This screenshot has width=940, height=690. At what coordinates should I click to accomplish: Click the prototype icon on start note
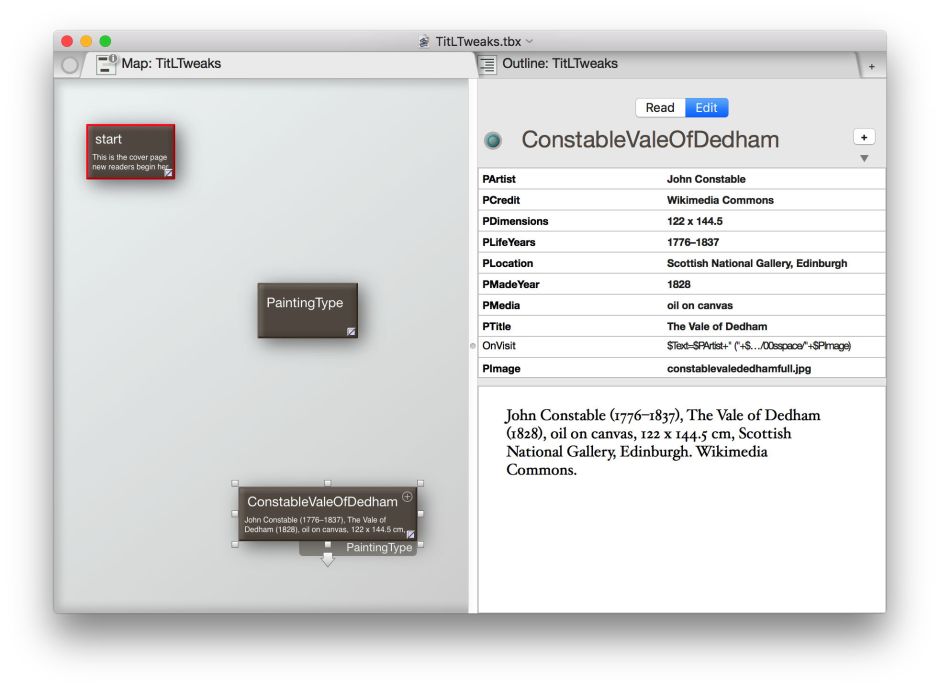click(x=169, y=172)
